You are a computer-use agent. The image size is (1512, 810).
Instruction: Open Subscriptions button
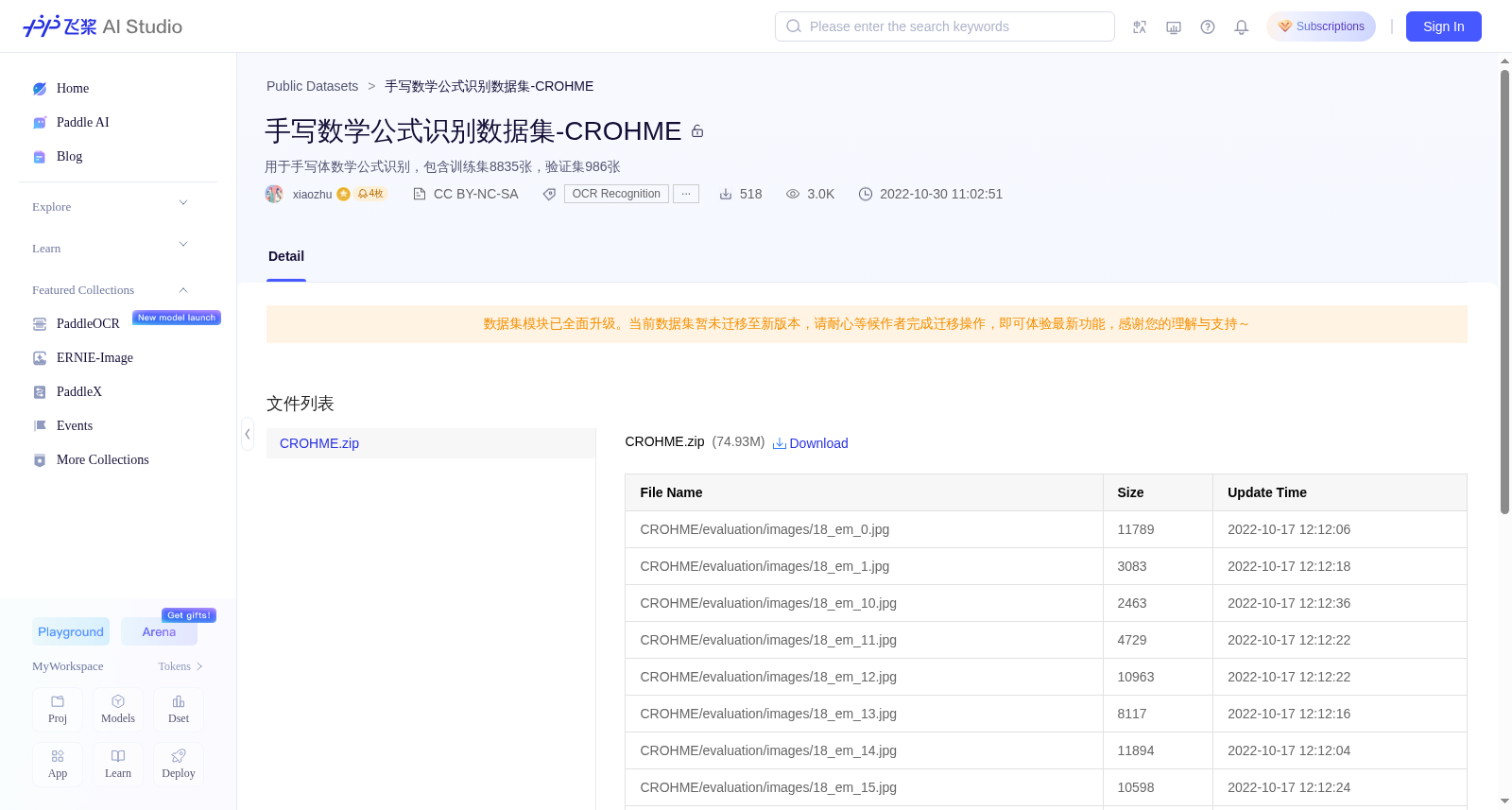pyautogui.click(x=1321, y=26)
